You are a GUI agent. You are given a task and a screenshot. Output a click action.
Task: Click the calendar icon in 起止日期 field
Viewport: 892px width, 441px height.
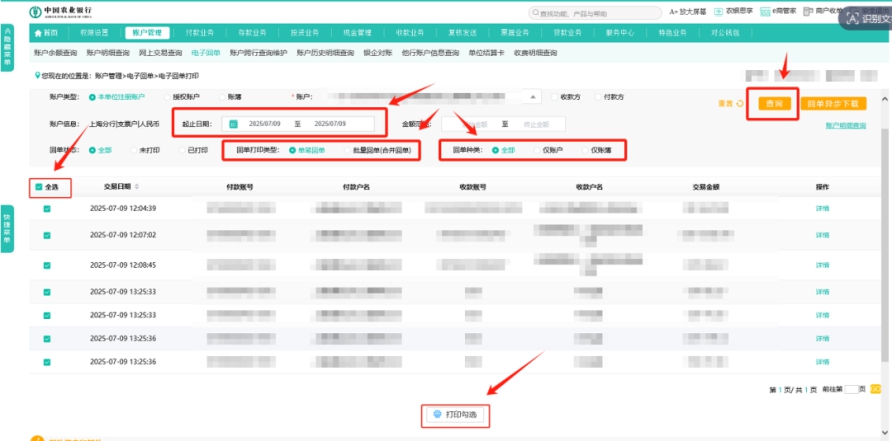pyautogui.click(x=233, y=124)
